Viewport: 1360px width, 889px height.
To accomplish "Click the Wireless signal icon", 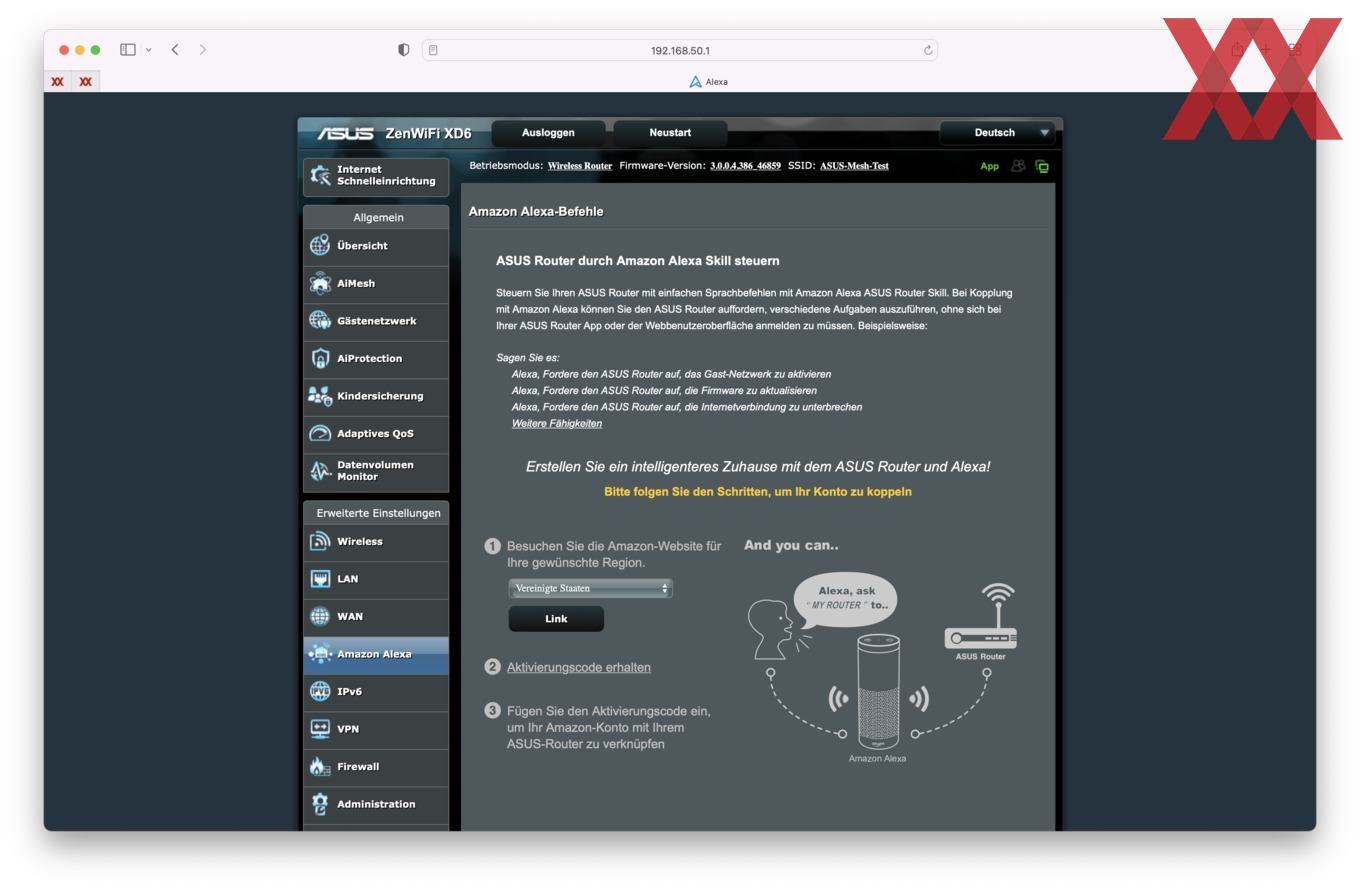I will (320, 541).
